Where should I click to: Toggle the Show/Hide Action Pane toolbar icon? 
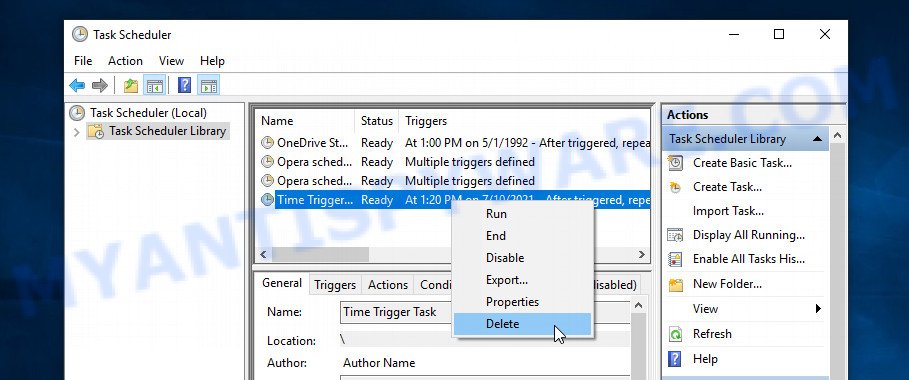coord(209,86)
